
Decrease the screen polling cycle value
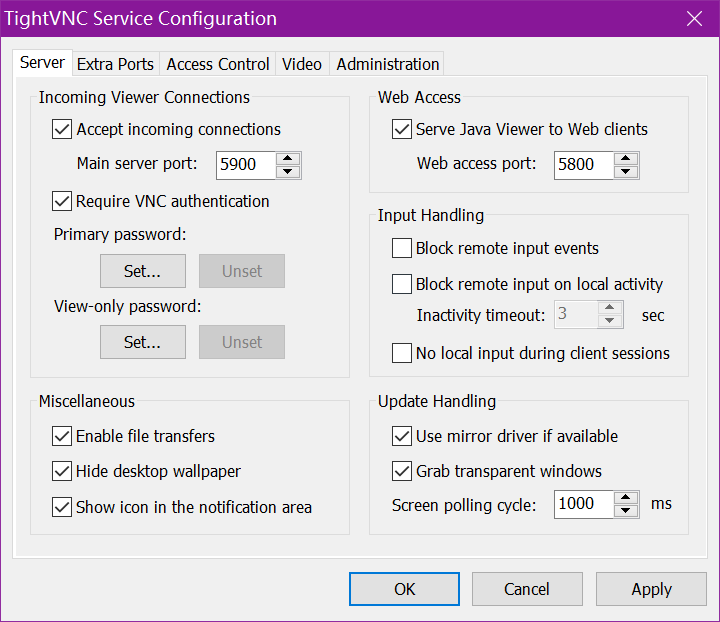pyautogui.click(x=626, y=510)
